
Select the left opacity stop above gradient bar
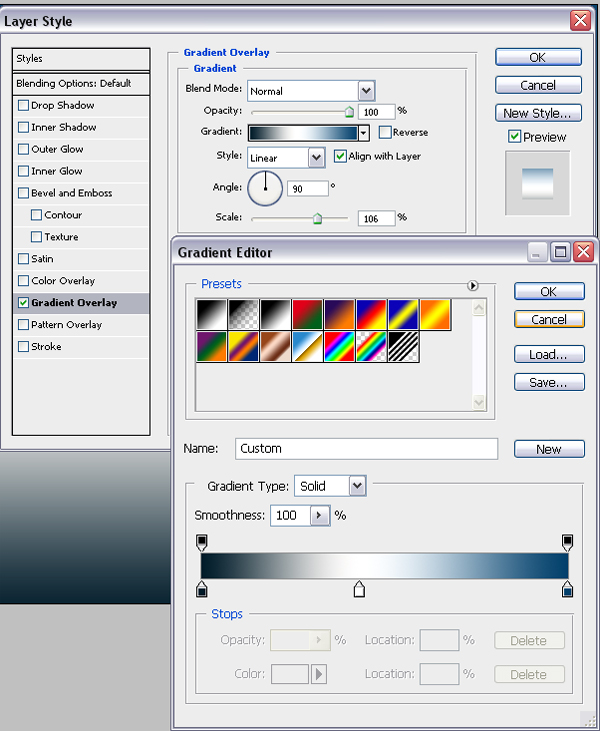[201, 542]
